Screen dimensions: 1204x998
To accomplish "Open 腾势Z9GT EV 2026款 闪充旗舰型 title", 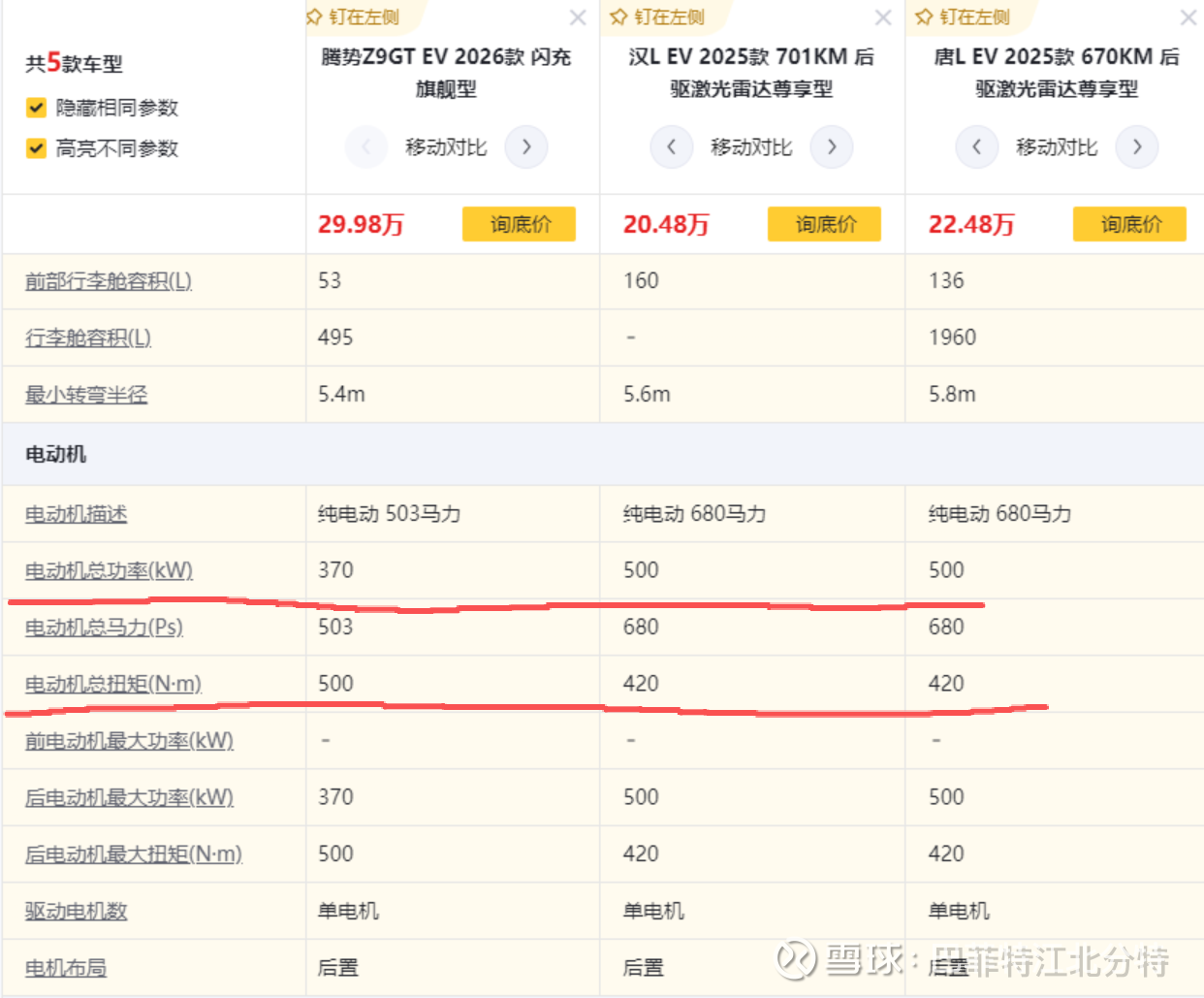I will pyautogui.click(x=446, y=73).
